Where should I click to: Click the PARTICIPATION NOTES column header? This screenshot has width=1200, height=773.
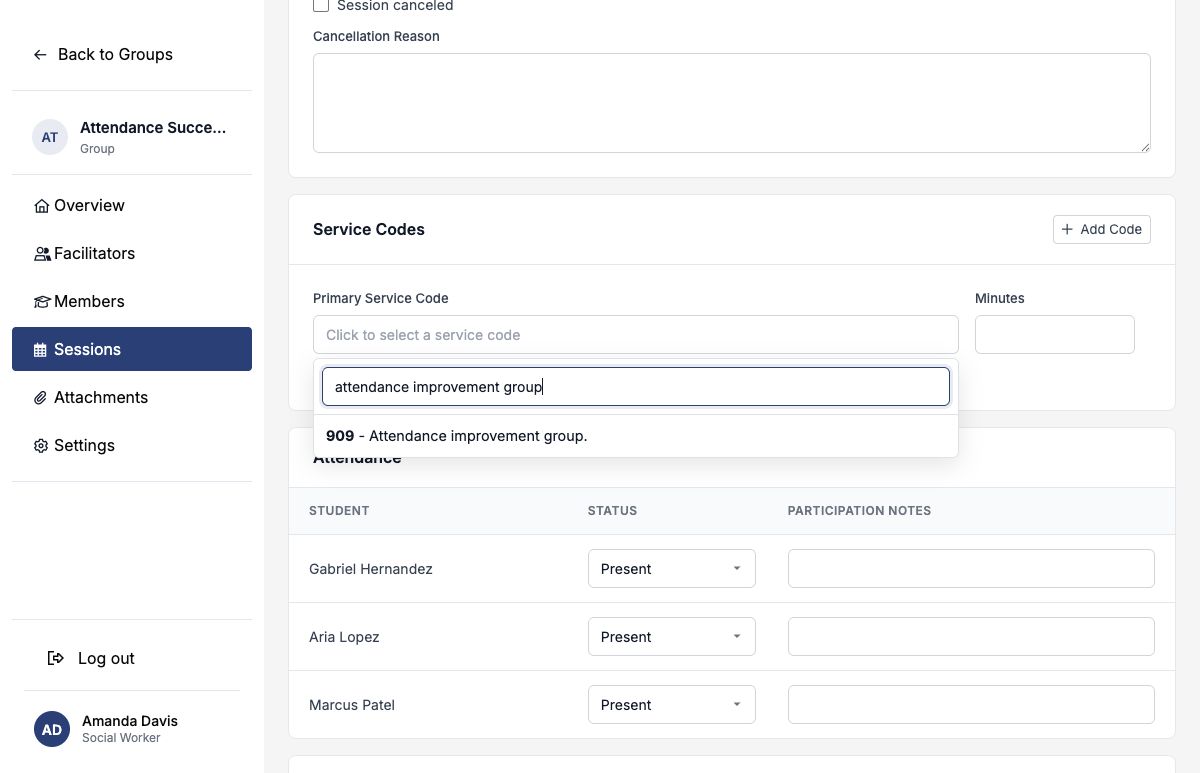pyautogui.click(x=859, y=511)
